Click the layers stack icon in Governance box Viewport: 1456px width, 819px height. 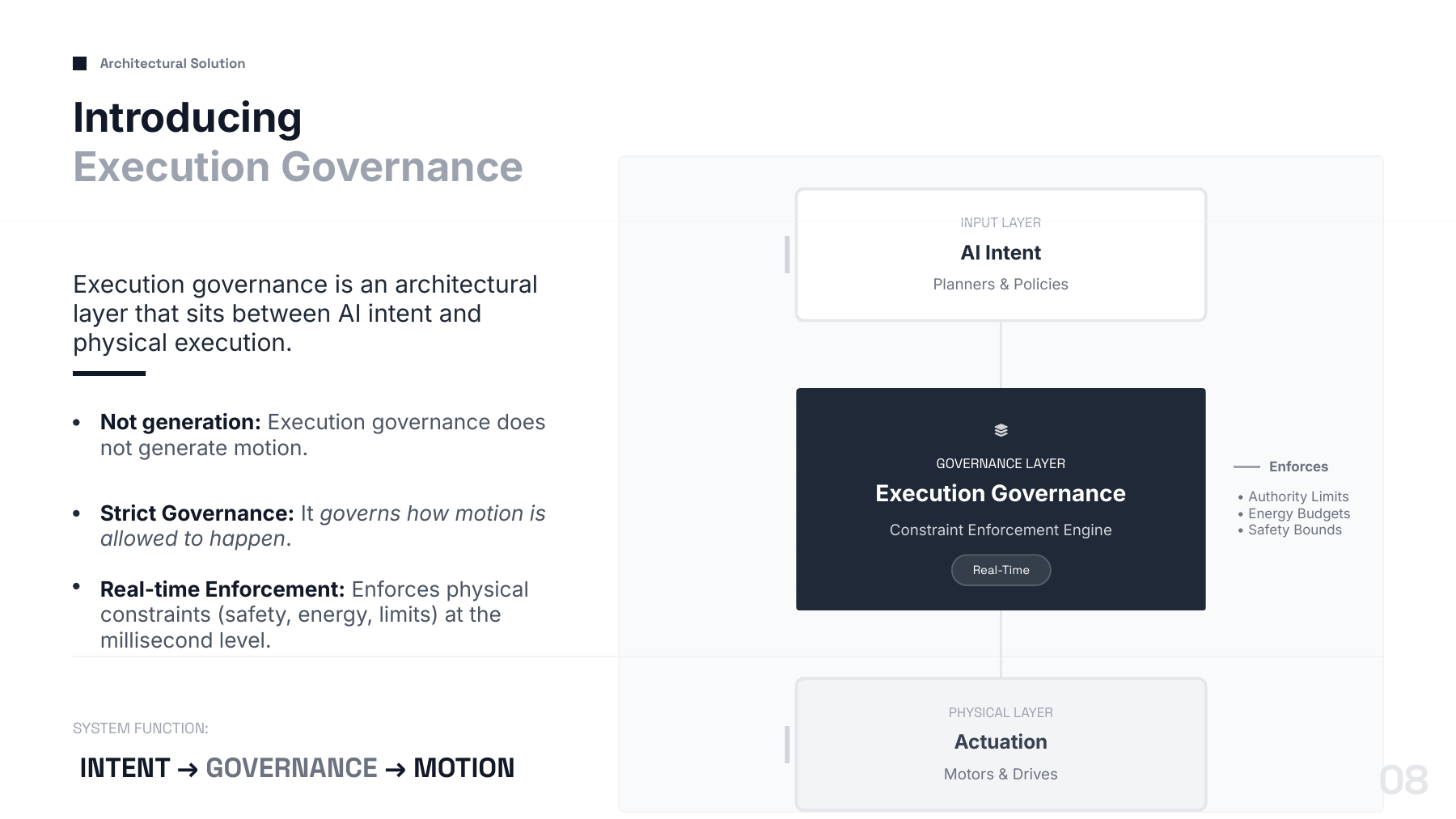point(1001,430)
